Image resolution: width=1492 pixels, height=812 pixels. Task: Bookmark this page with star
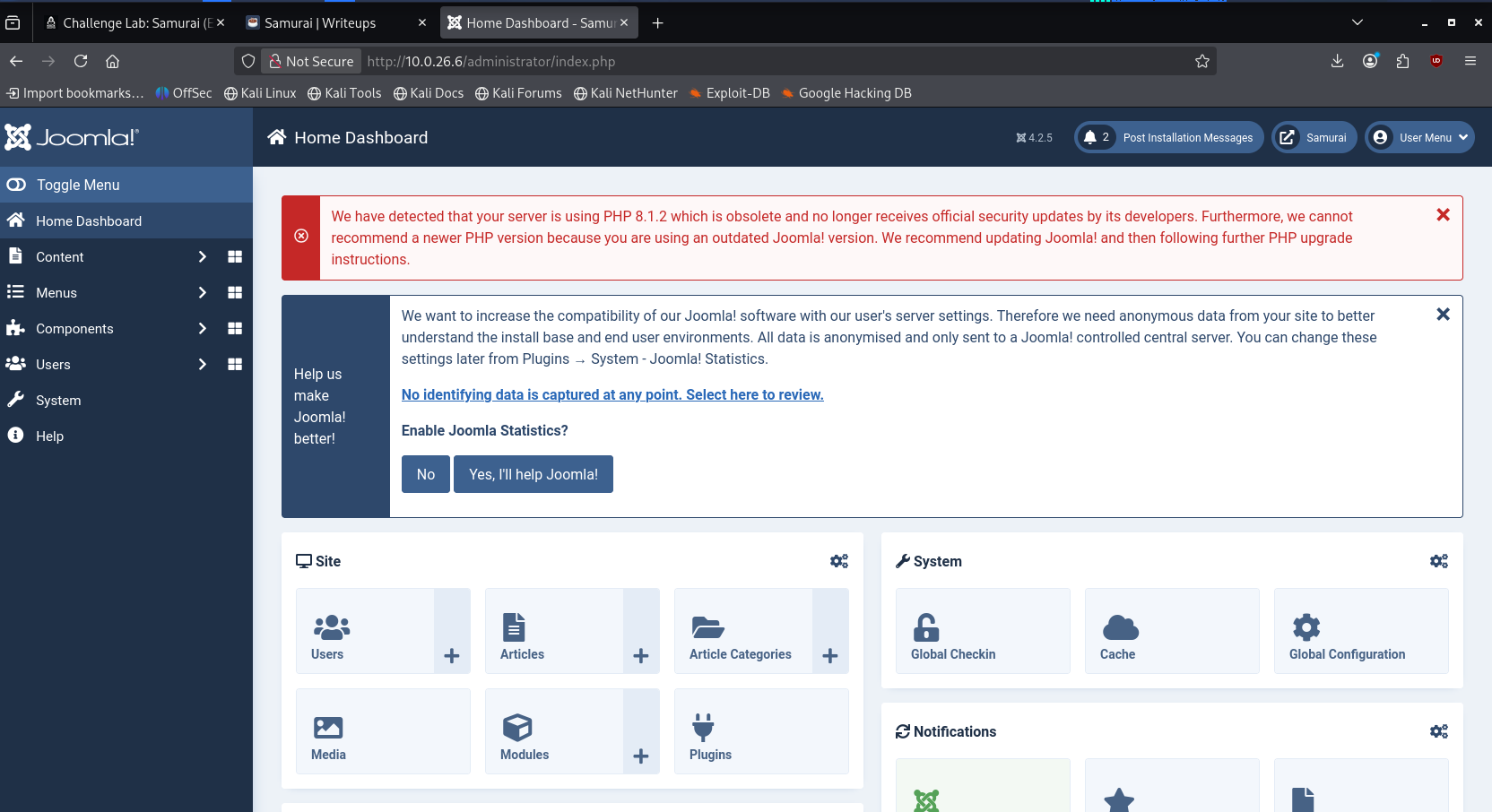click(x=1202, y=61)
